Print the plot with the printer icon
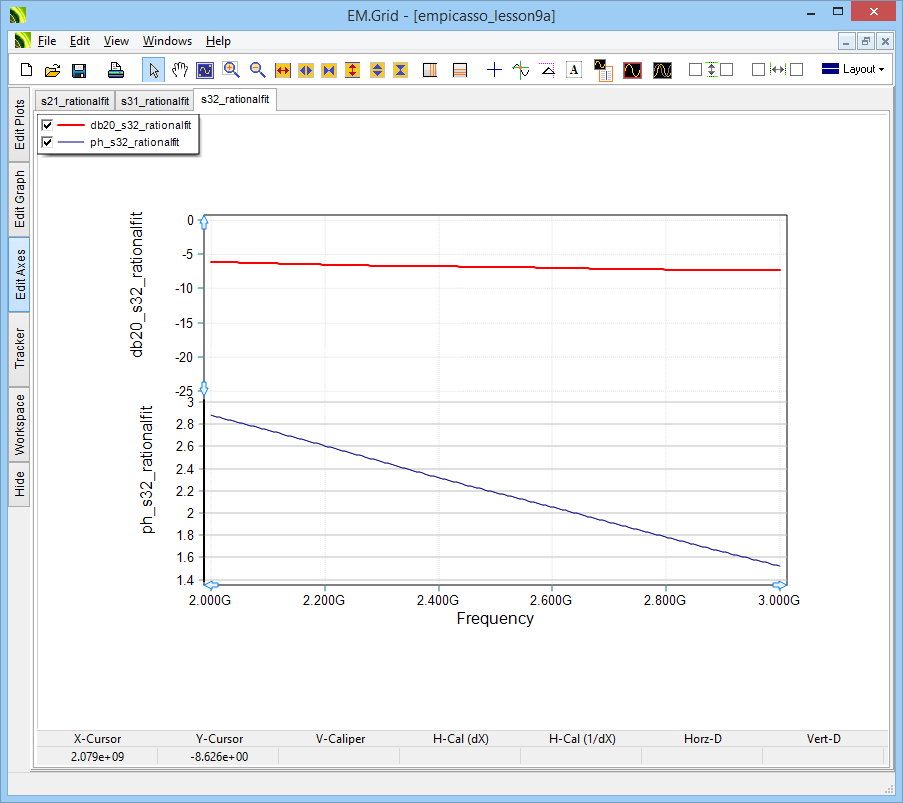Screen dimensions: 903x803 point(116,70)
